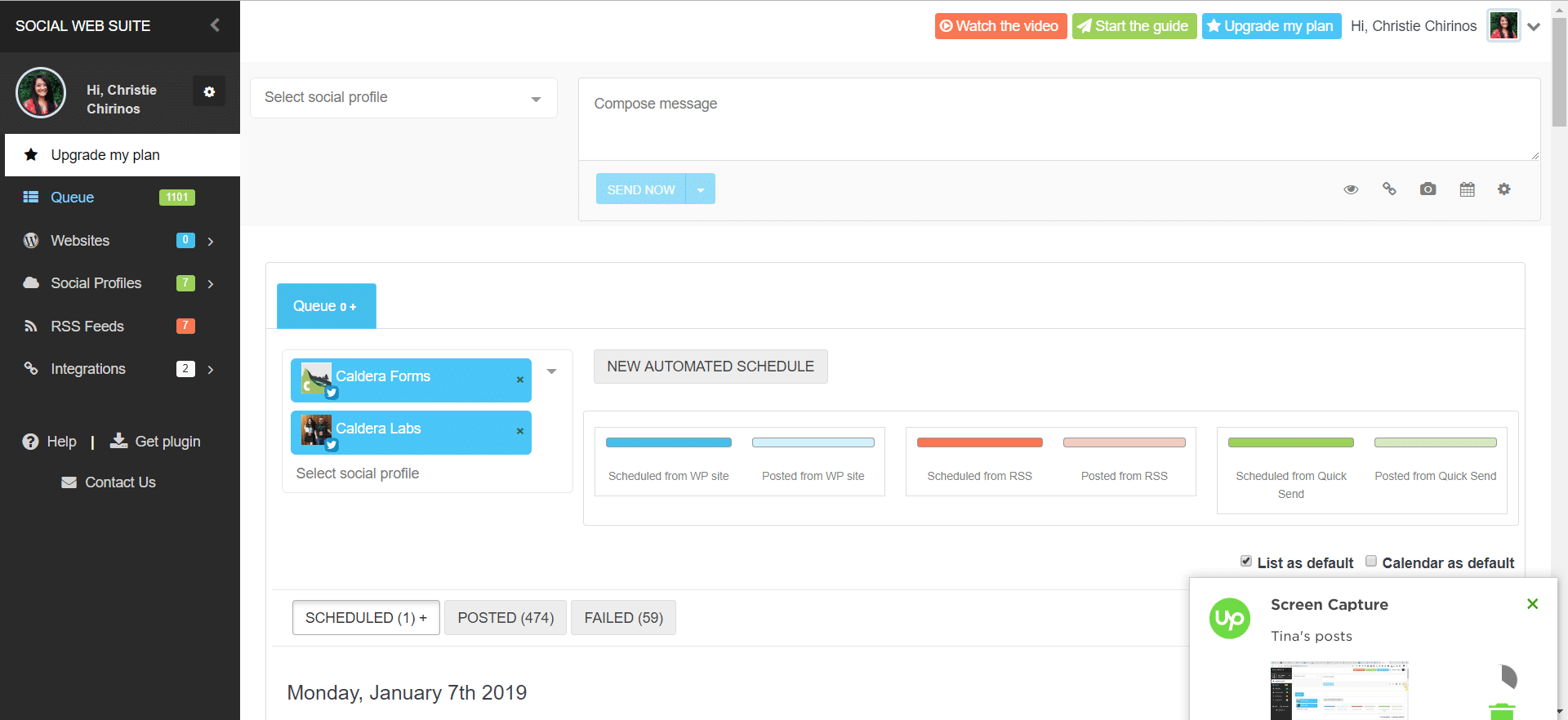This screenshot has height=720, width=1568.
Task: Remove Caldera Labs profile with its X
Action: [x=520, y=431]
